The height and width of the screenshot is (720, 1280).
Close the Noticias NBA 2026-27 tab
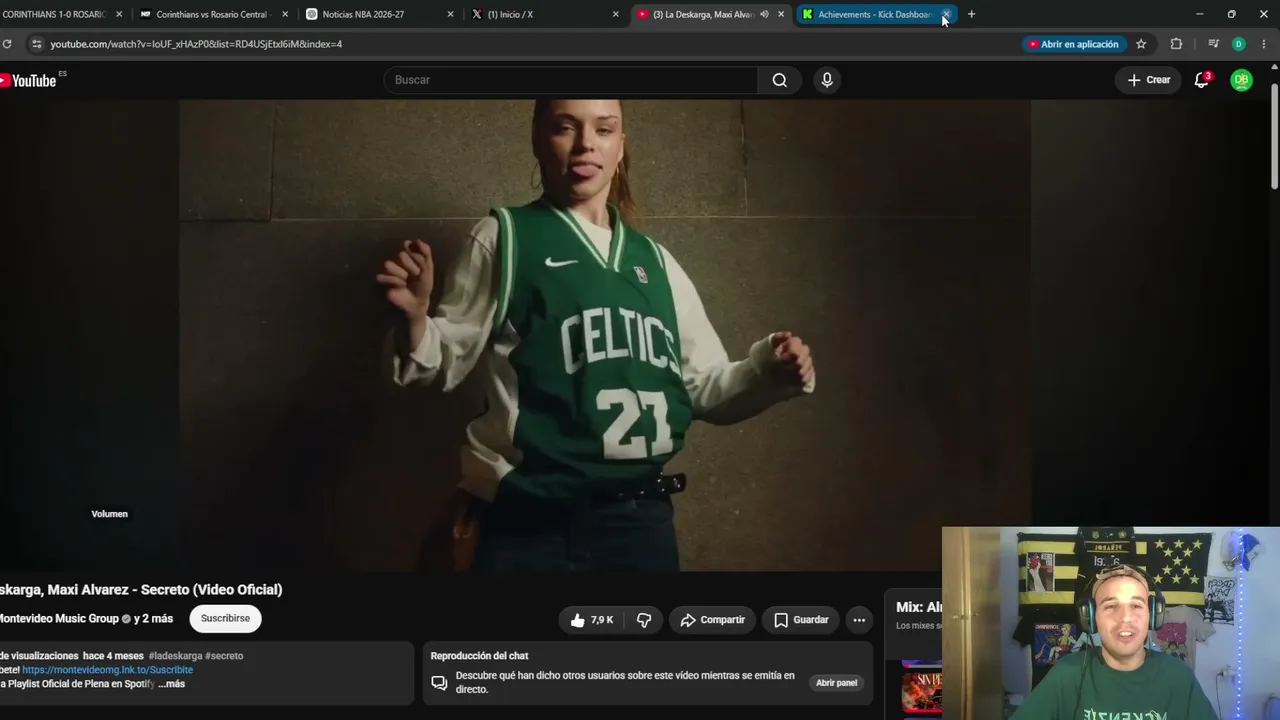point(450,14)
